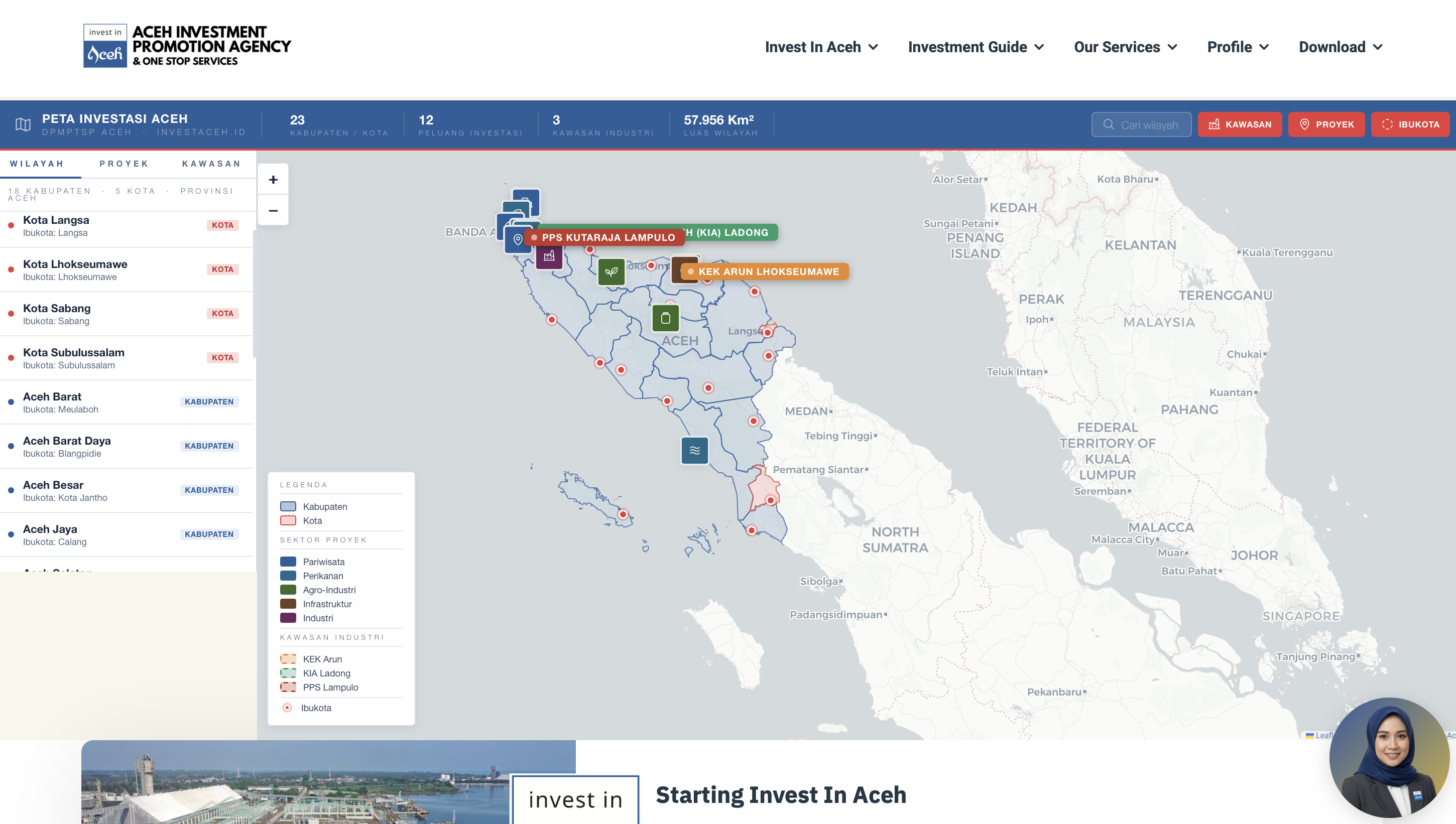Click the Invest in Aceh logo
This screenshot has width=1456, height=824.
(x=187, y=46)
